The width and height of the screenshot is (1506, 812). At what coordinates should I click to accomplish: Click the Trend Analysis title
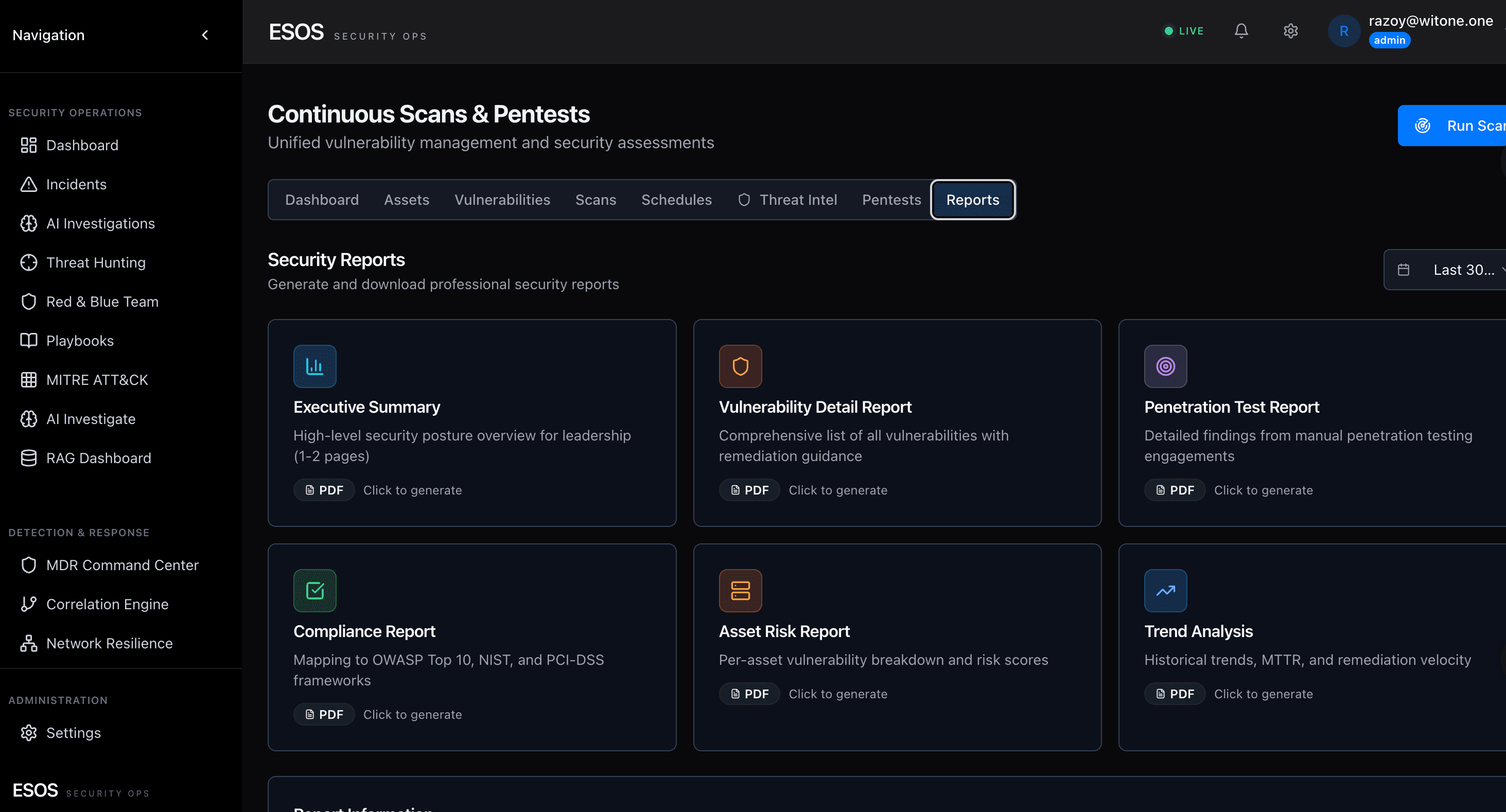click(1198, 631)
